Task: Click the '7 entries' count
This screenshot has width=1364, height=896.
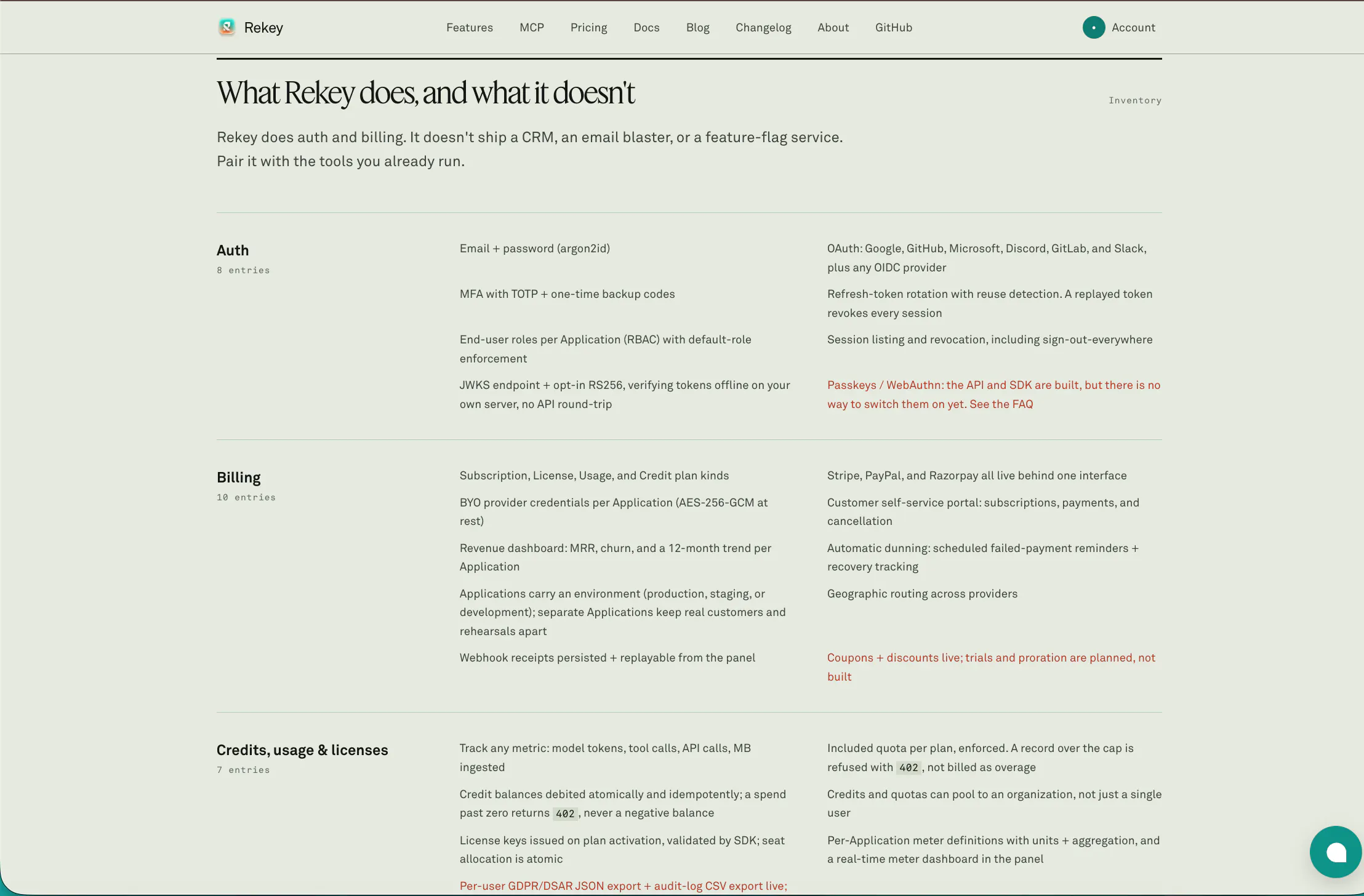Action: [243, 770]
